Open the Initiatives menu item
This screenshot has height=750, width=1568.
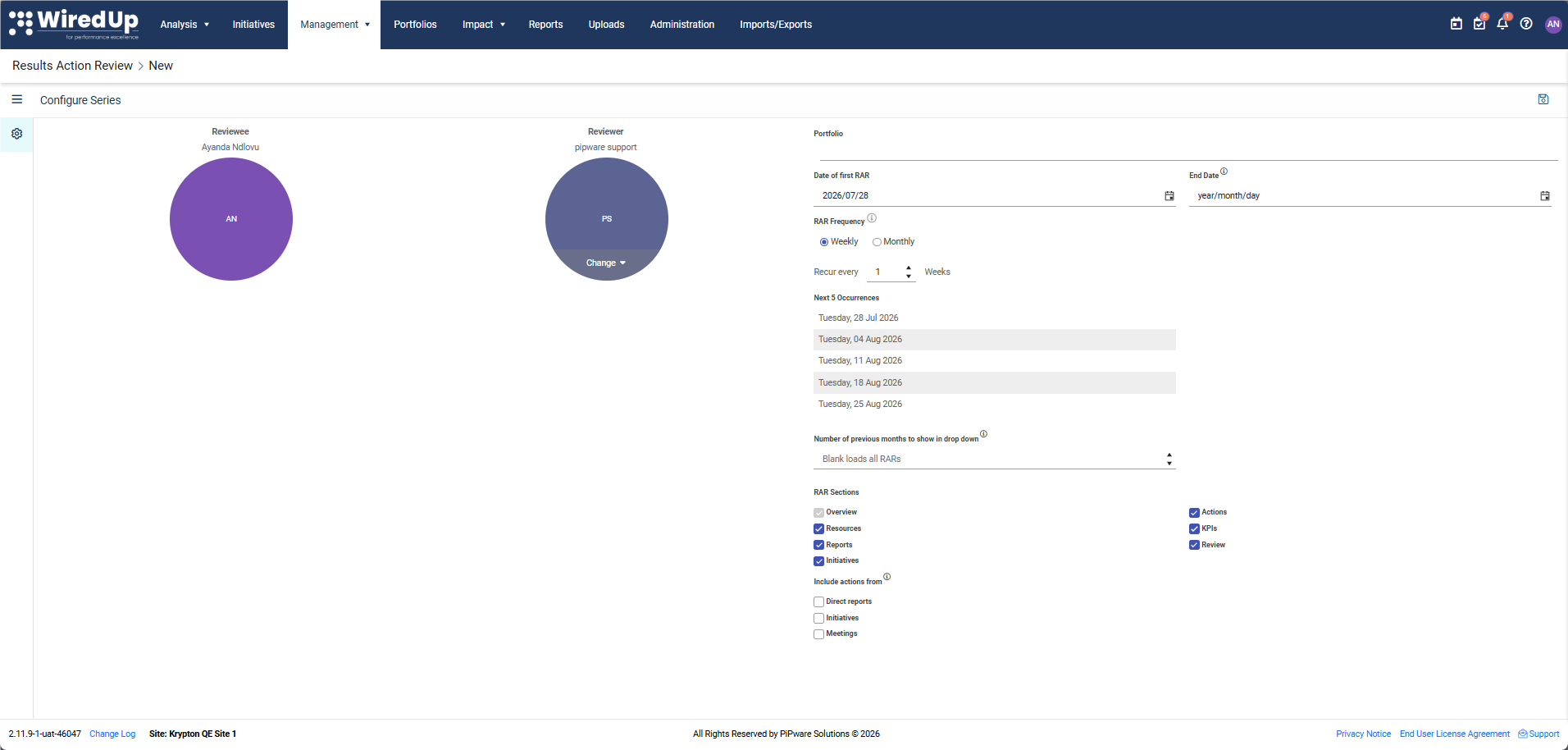pyautogui.click(x=253, y=25)
